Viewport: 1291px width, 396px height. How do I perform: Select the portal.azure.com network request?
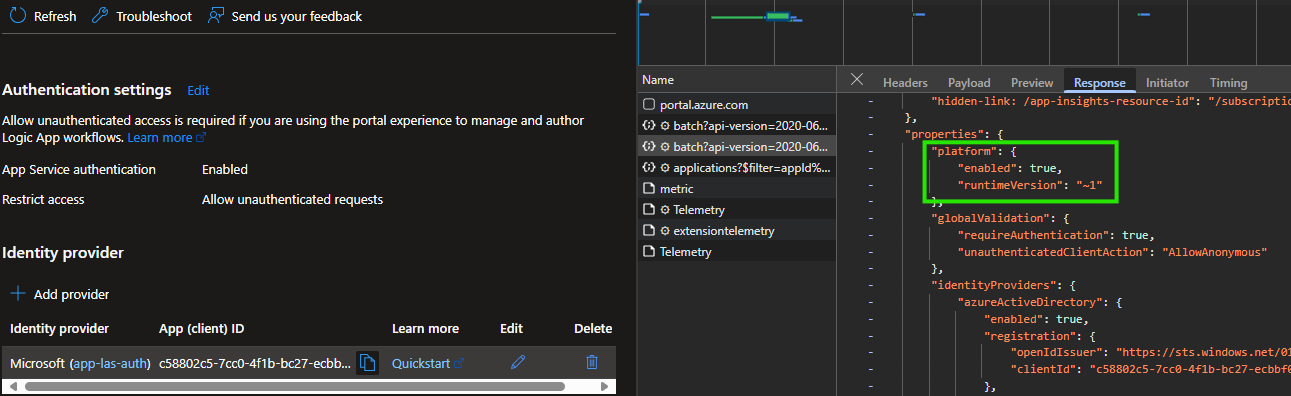pos(736,104)
